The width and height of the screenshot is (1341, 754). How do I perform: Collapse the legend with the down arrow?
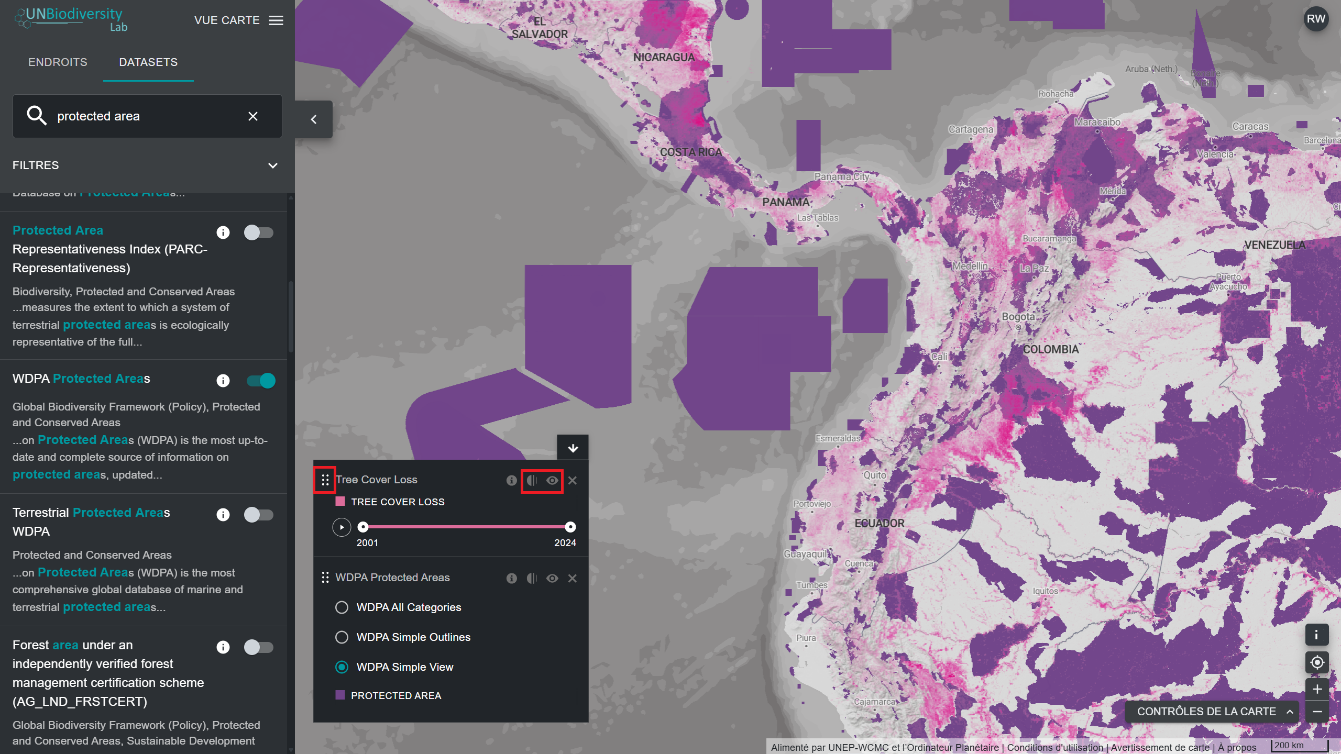click(x=573, y=448)
